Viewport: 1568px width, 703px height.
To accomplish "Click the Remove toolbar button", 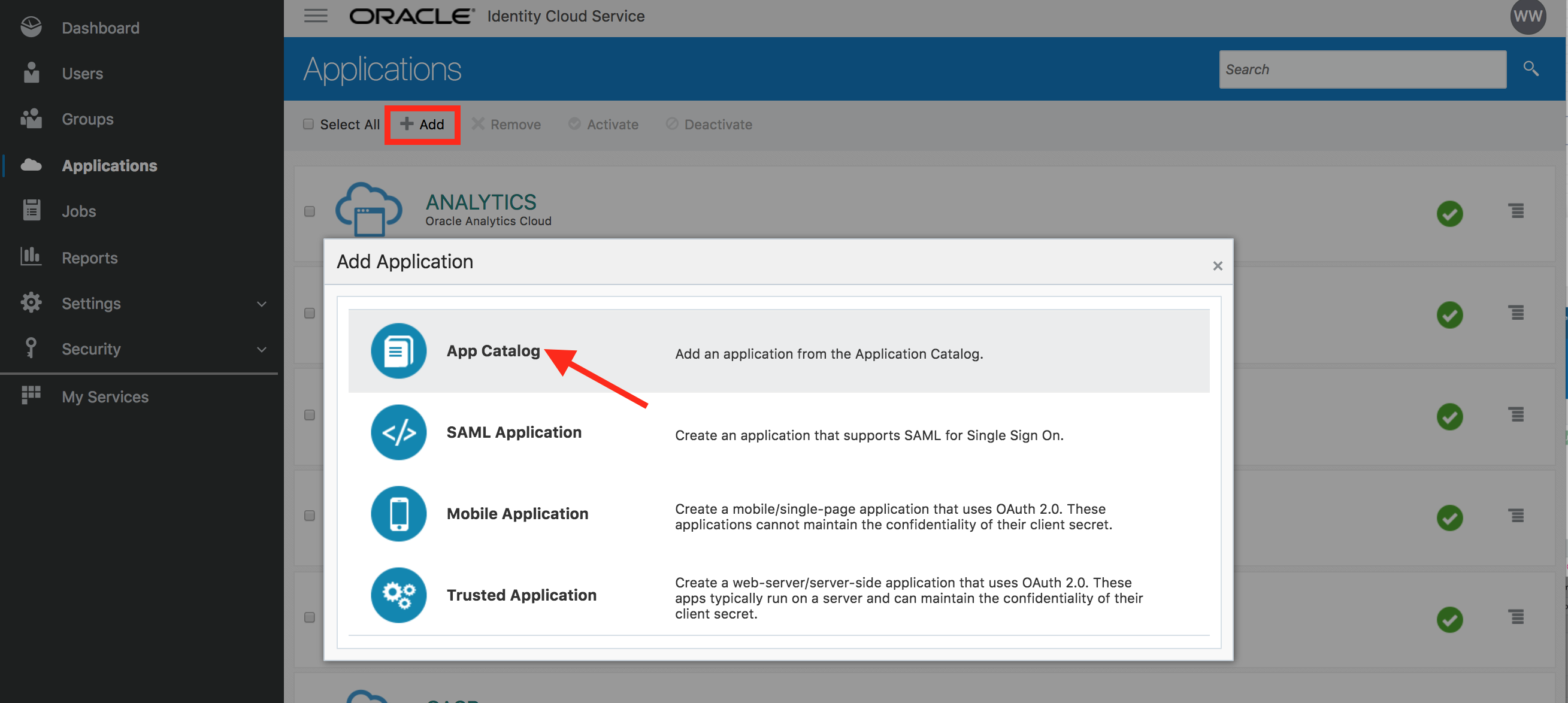I will (x=507, y=124).
